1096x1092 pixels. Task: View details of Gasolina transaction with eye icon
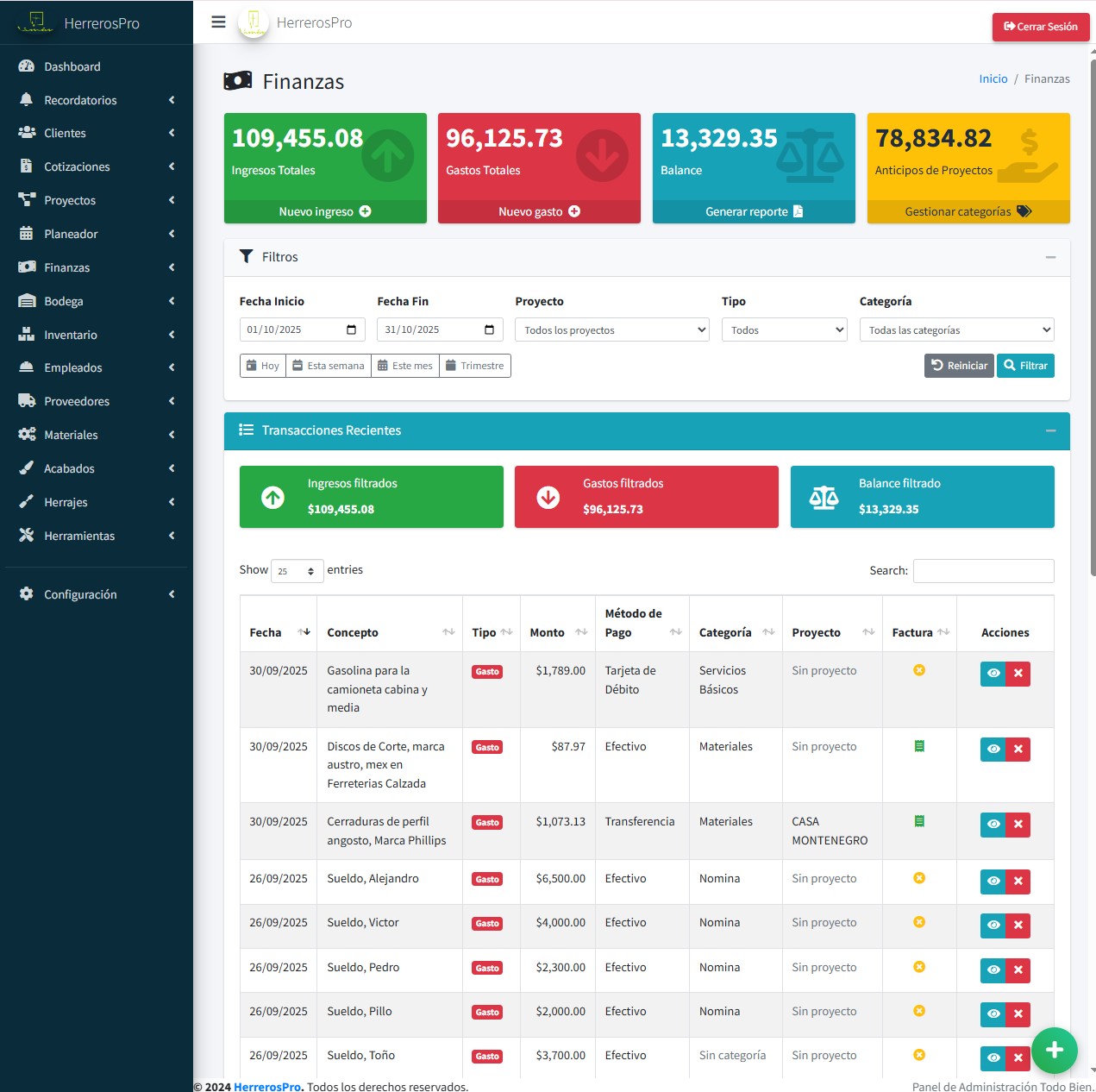(993, 674)
